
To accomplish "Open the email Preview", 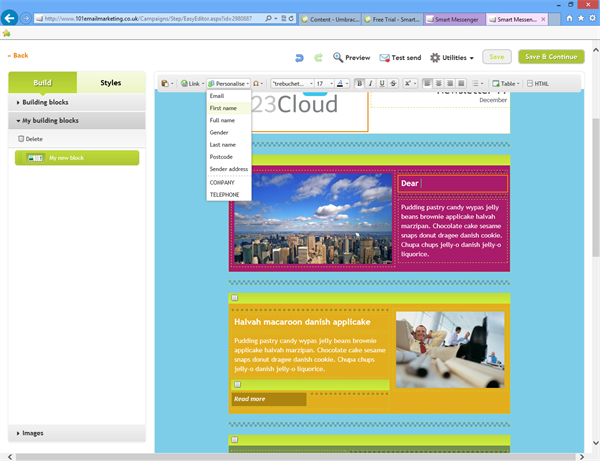I will pyautogui.click(x=351, y=58).
